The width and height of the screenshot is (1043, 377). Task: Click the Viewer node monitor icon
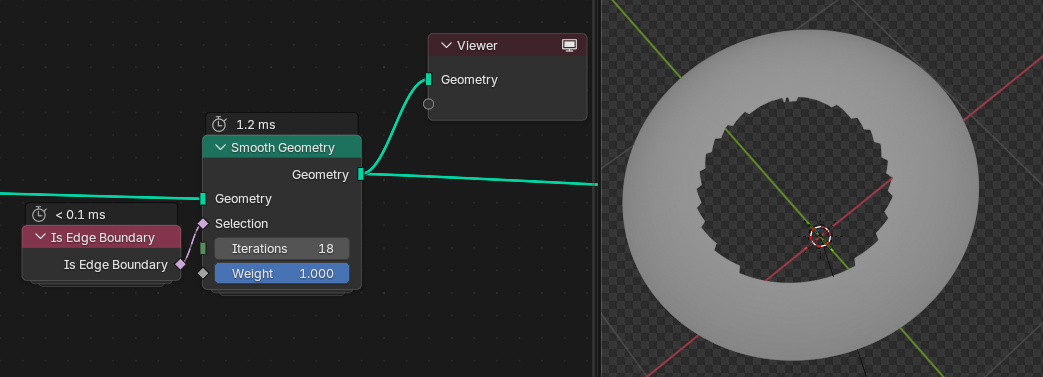(x=569, y=45)
